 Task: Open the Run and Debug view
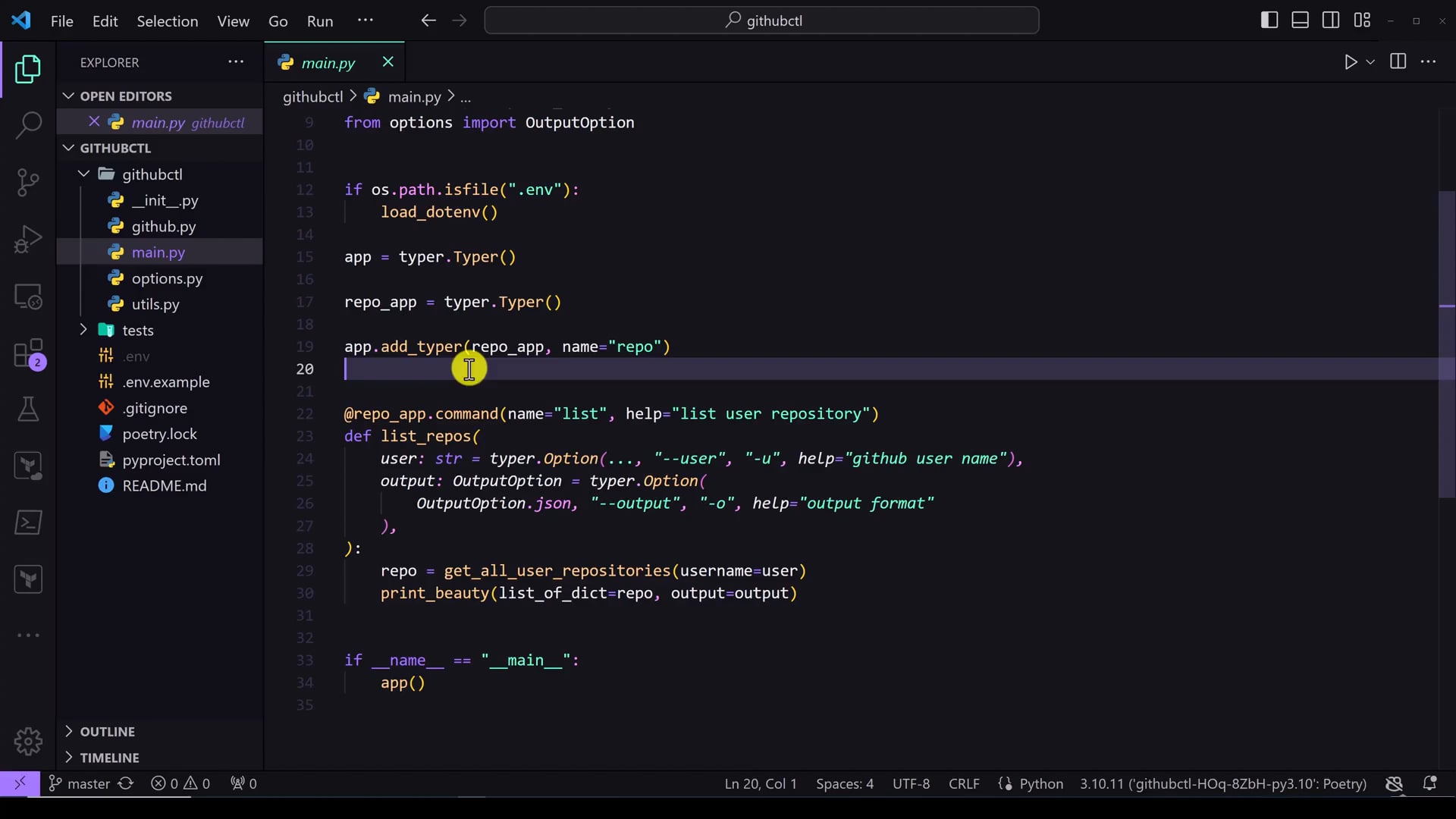tap(28, 239)
